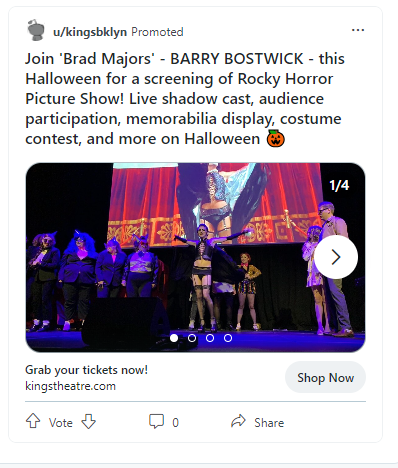Image resolution: width=398 pixels, height=468 pixels.
Task: Click the Shop Now button
Action: coord(325,377)
